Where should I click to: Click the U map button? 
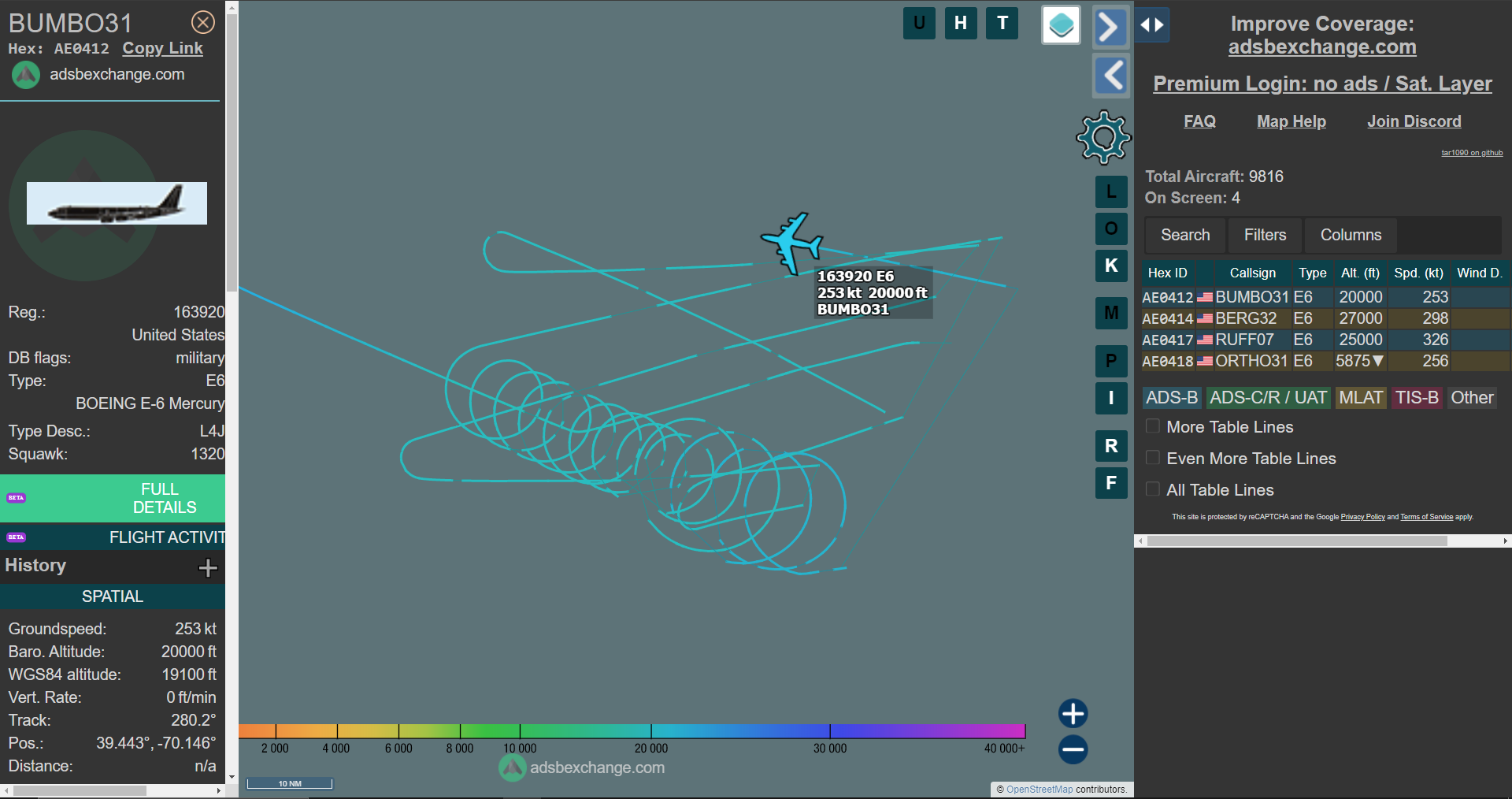pos(919,23)
